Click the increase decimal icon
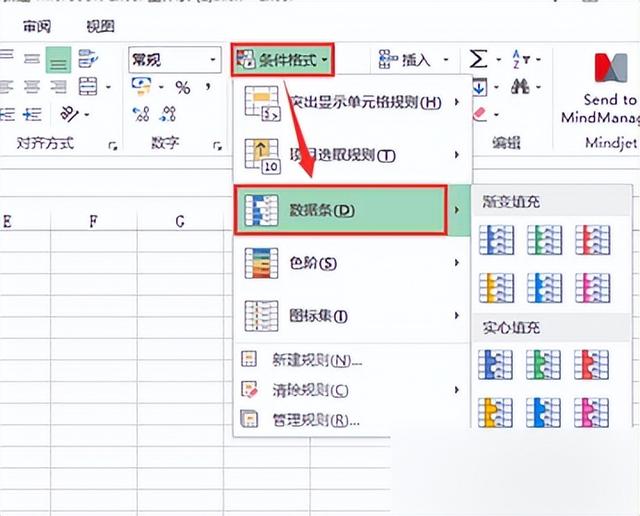The image size is (640, 516). click(141, 113)
